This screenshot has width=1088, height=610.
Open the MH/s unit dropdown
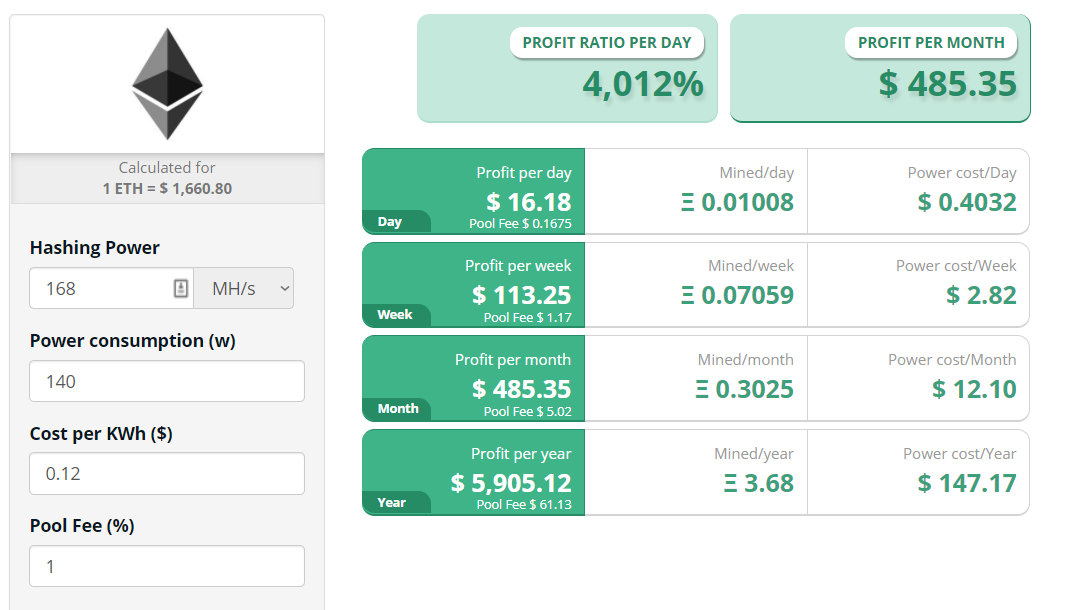click(x=244, y=289)
